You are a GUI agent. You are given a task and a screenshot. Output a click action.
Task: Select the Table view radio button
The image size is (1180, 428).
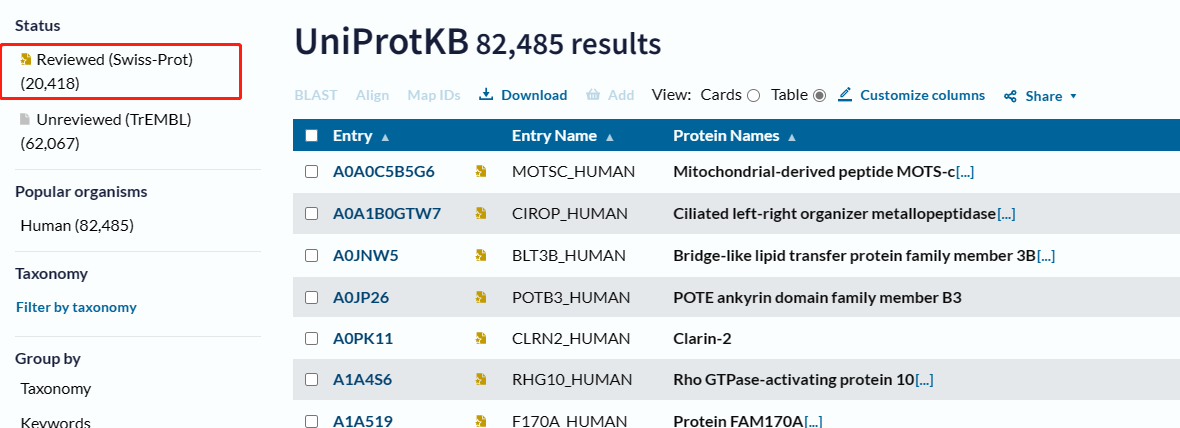tap(820, 96)
